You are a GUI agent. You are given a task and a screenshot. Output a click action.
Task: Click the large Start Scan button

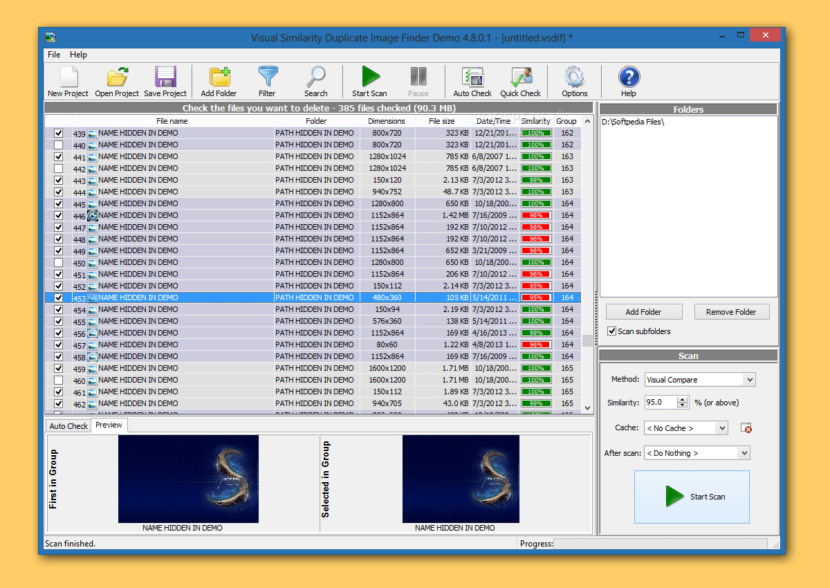click(x=692, y=497)
